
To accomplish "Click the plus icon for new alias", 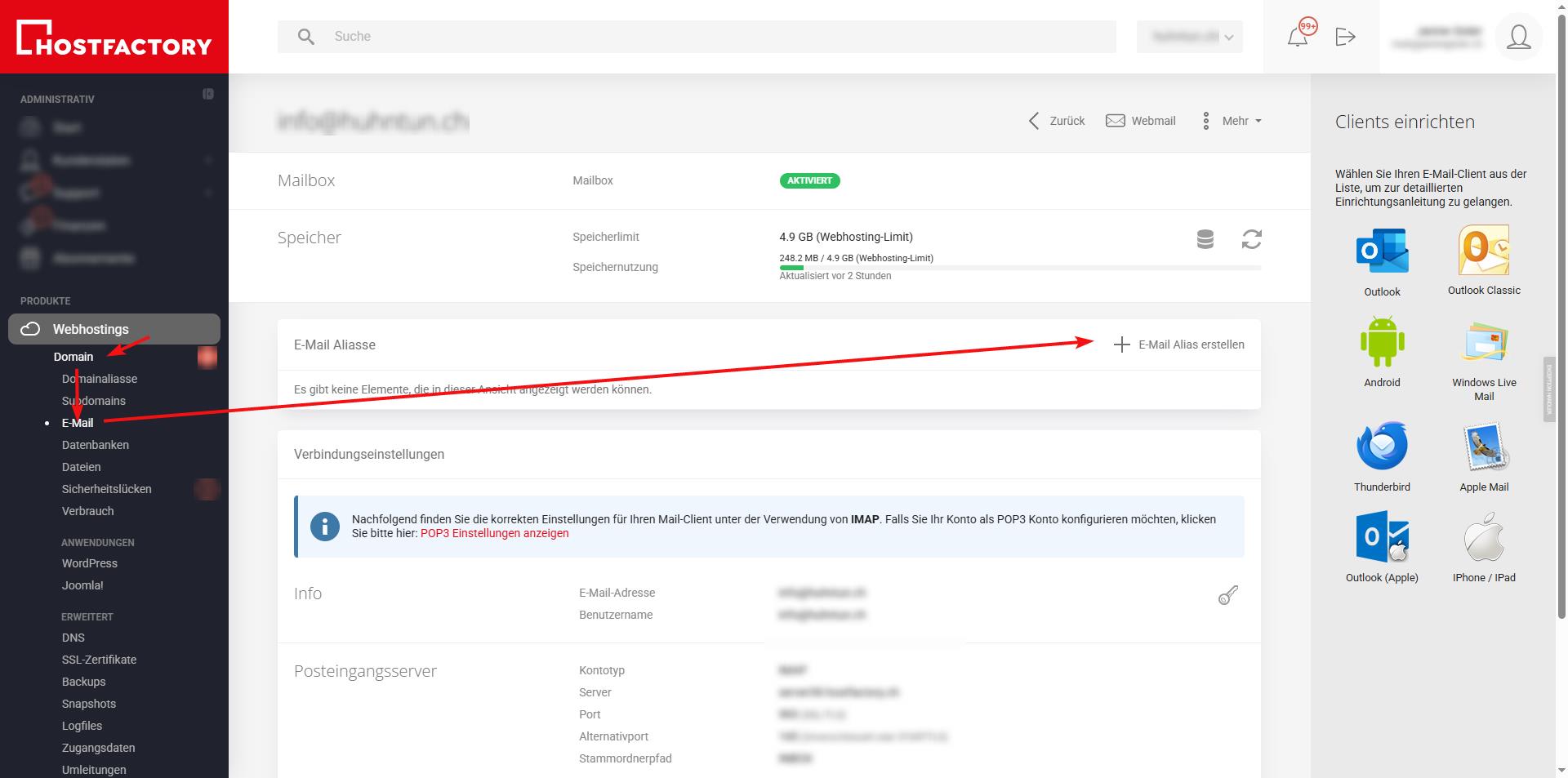I will coord(1122,345).
